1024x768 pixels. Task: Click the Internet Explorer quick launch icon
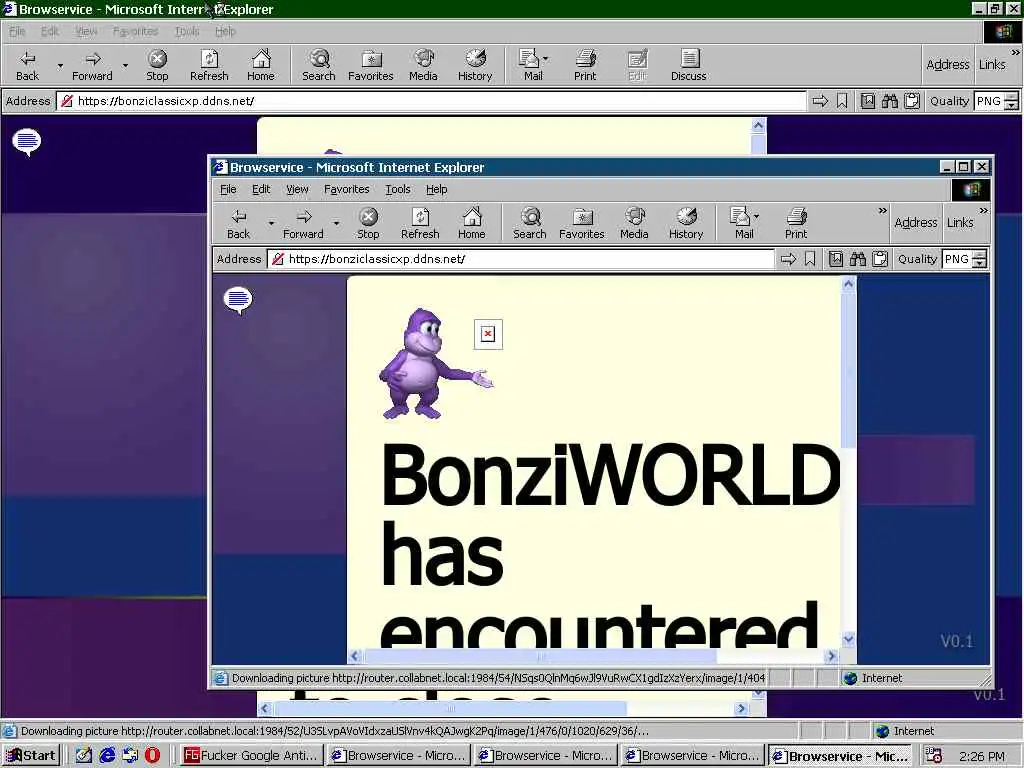(x=107, y=756)
